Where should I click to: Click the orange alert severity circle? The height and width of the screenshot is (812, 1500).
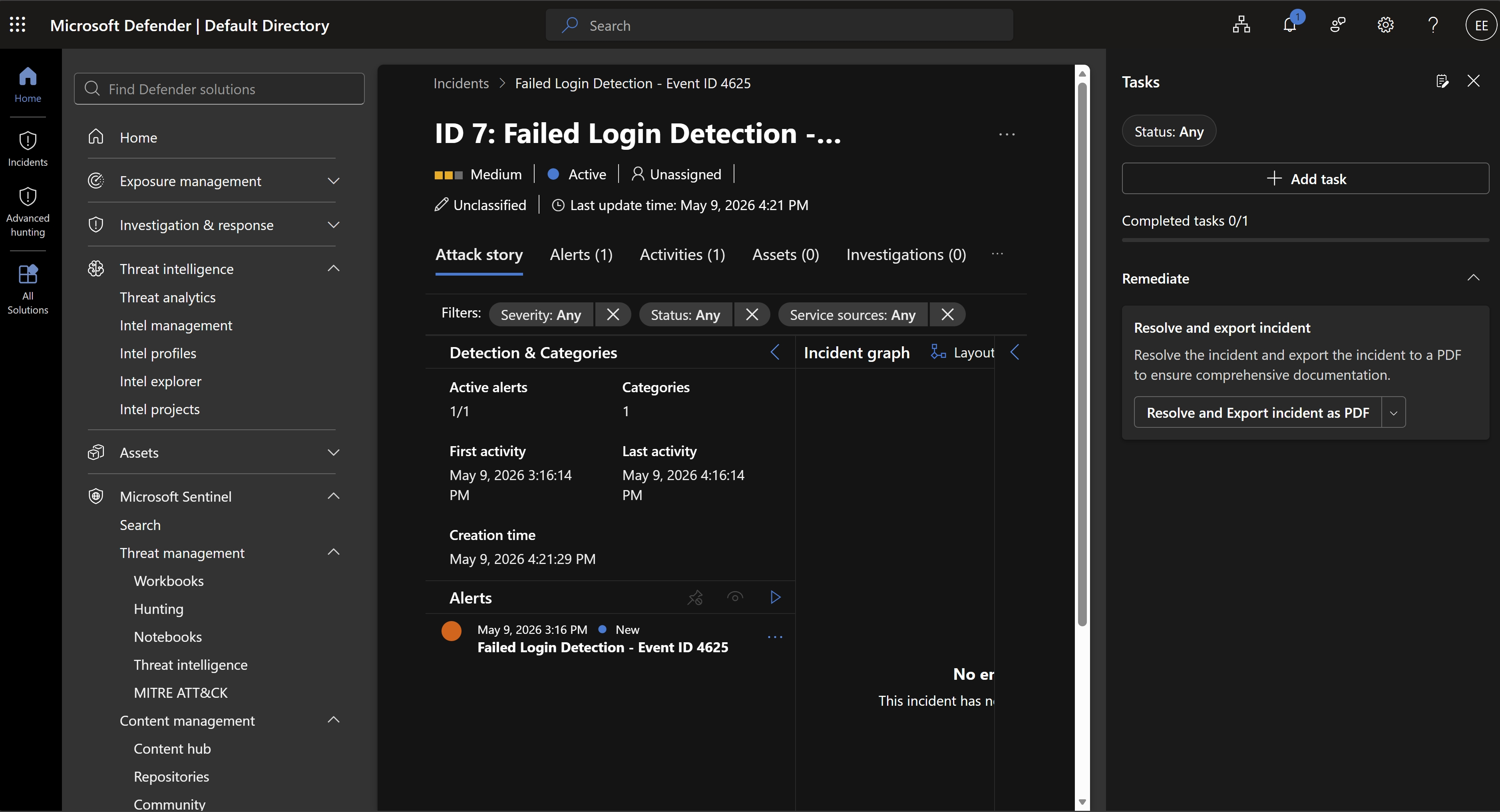(x=451, y=631)
